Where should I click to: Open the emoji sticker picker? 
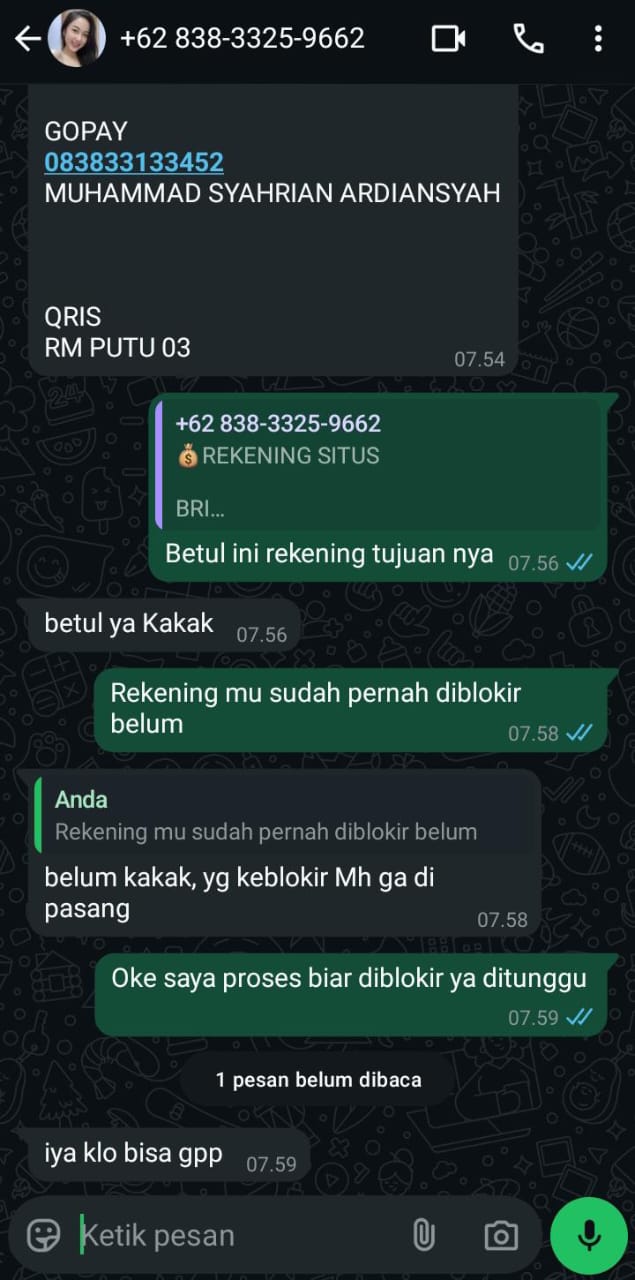click(43, 1235)
